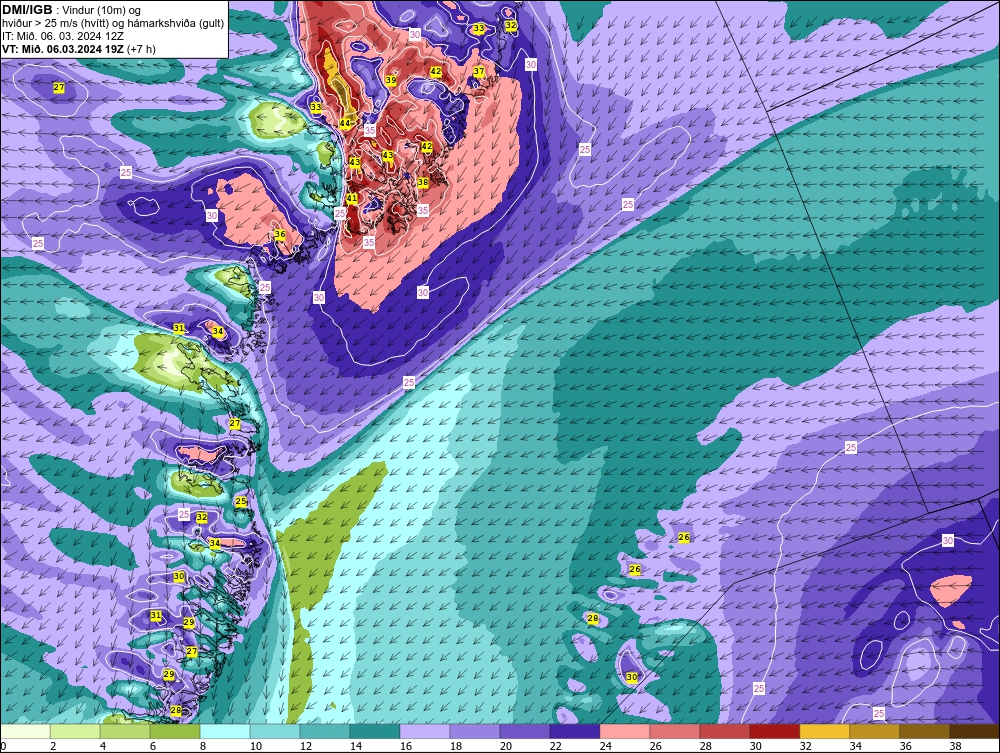Select the yellow gust label 36

click(280, 235)
